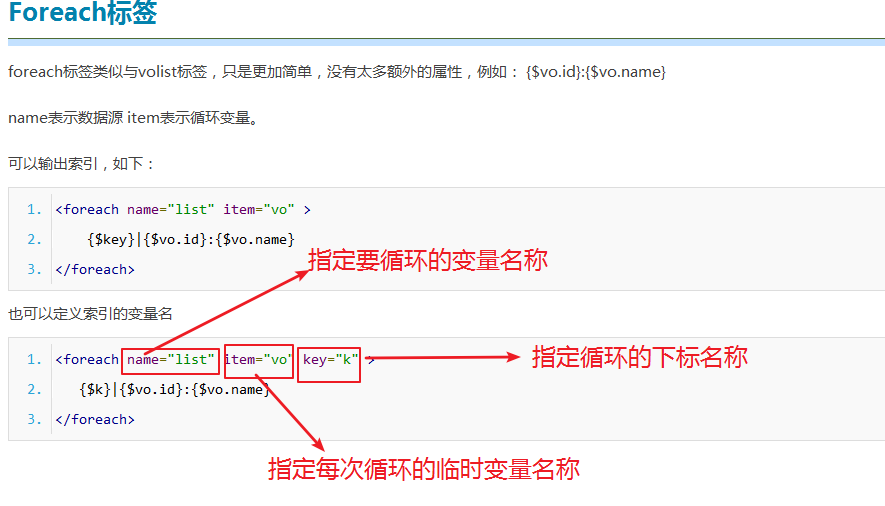The height and width of the screenshot is (506, 885).
Task: Click the text '也可以定义索引的变量名'
Action: pyautogui.click(x=90, y=313)
